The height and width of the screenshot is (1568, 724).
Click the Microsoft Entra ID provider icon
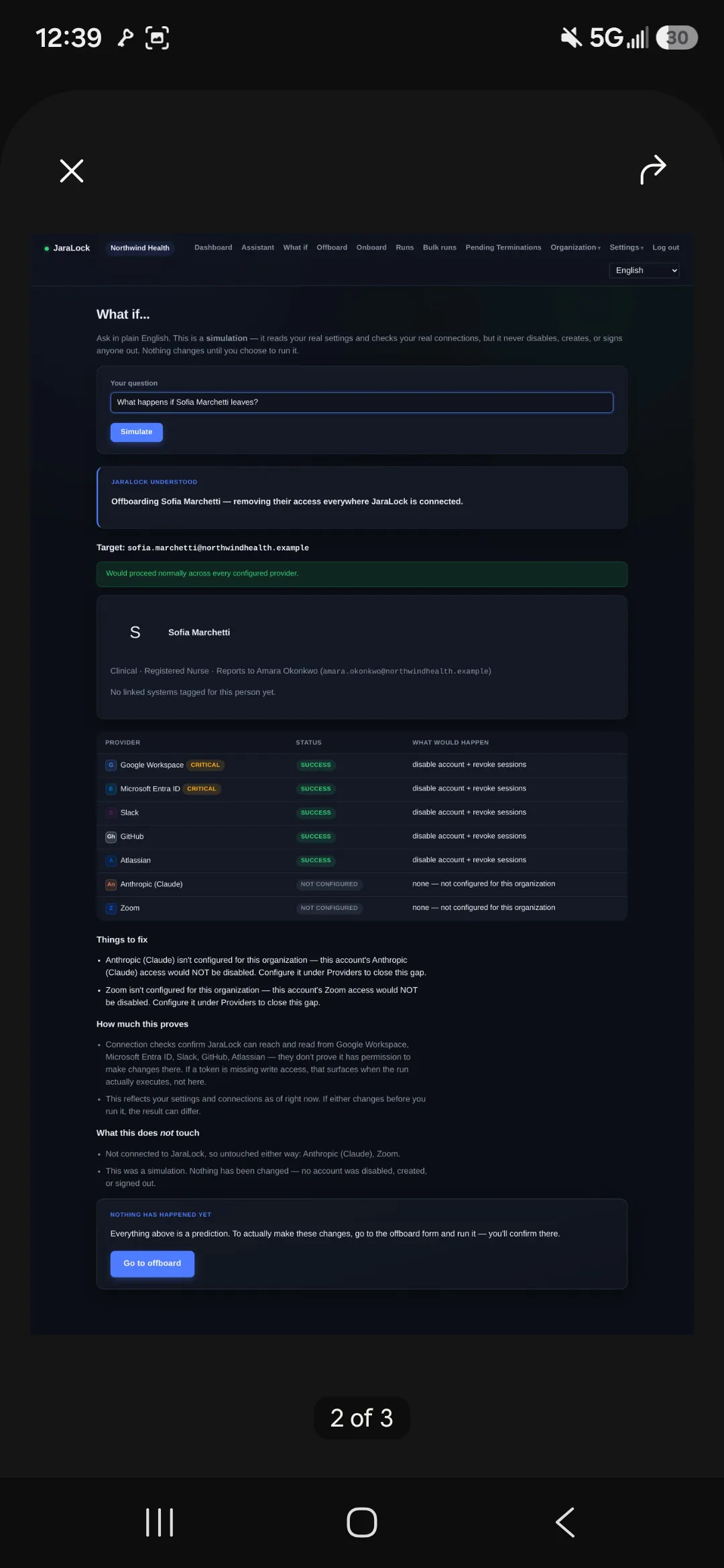(x=111, y=789)
